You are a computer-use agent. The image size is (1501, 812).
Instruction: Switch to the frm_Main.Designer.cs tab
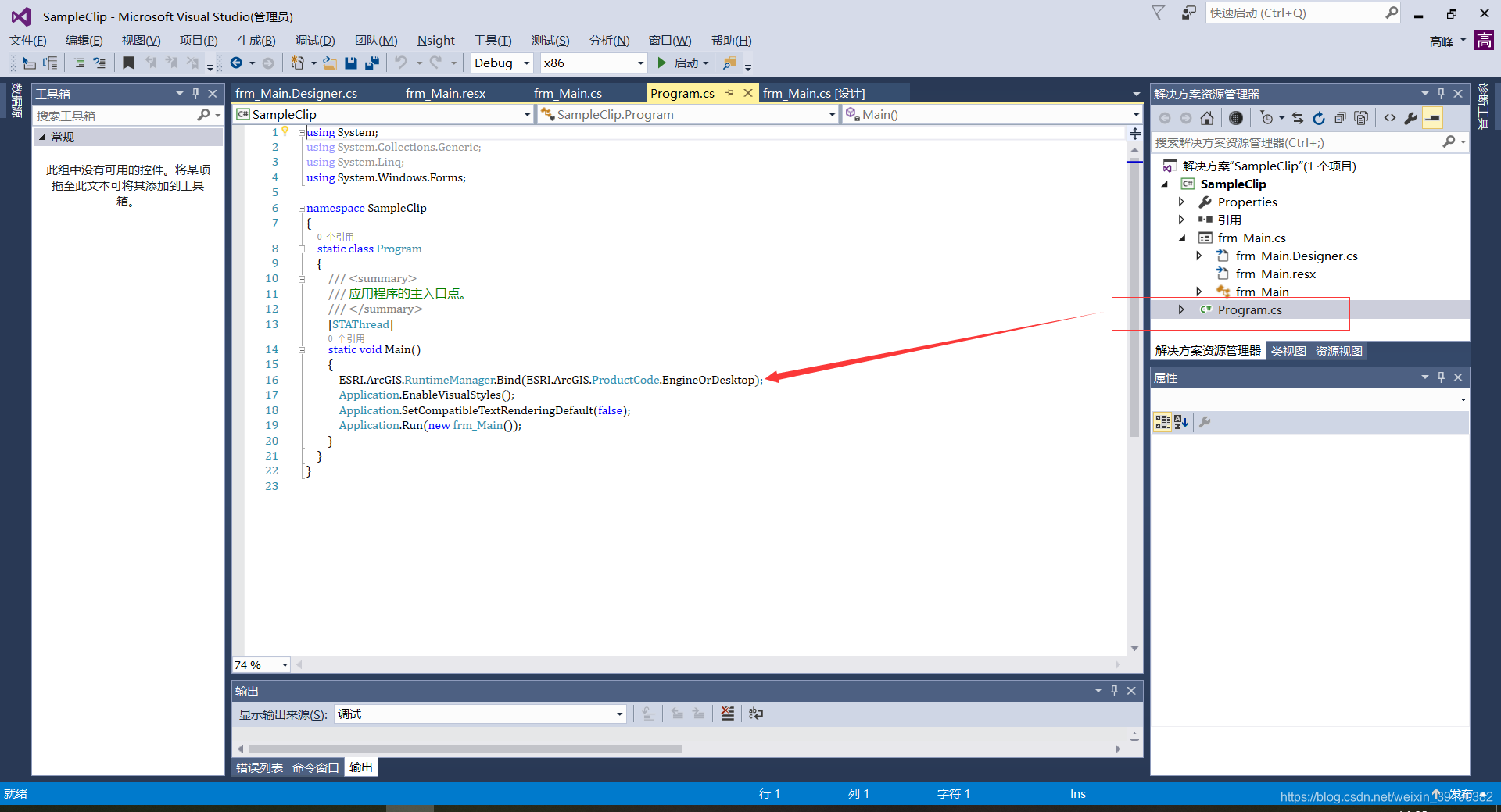point(296,93)
